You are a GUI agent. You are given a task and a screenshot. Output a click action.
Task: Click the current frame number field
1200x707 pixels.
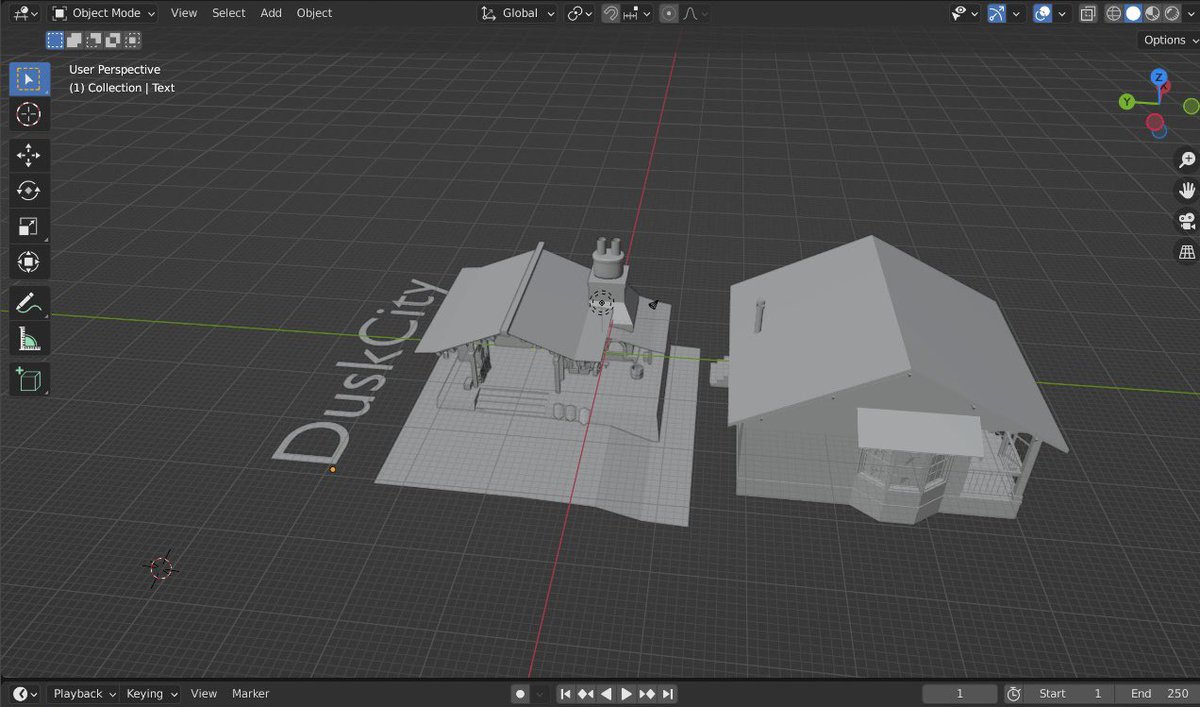tap(958, 693)
